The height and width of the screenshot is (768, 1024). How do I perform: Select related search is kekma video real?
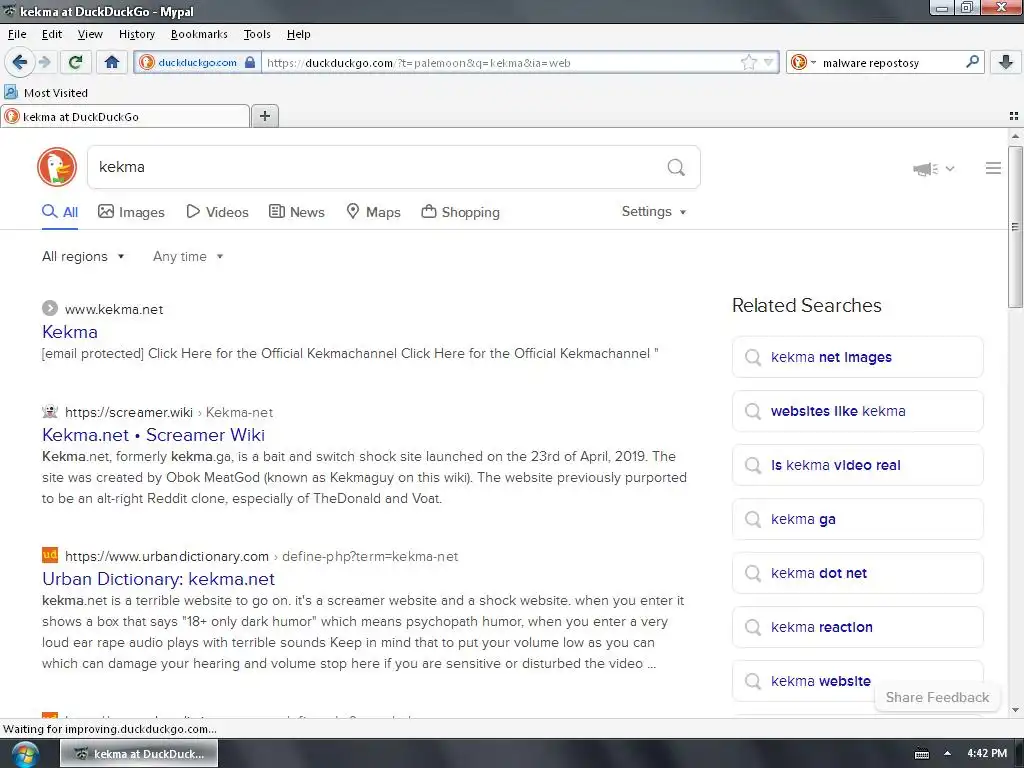click(x=857, y=465)
